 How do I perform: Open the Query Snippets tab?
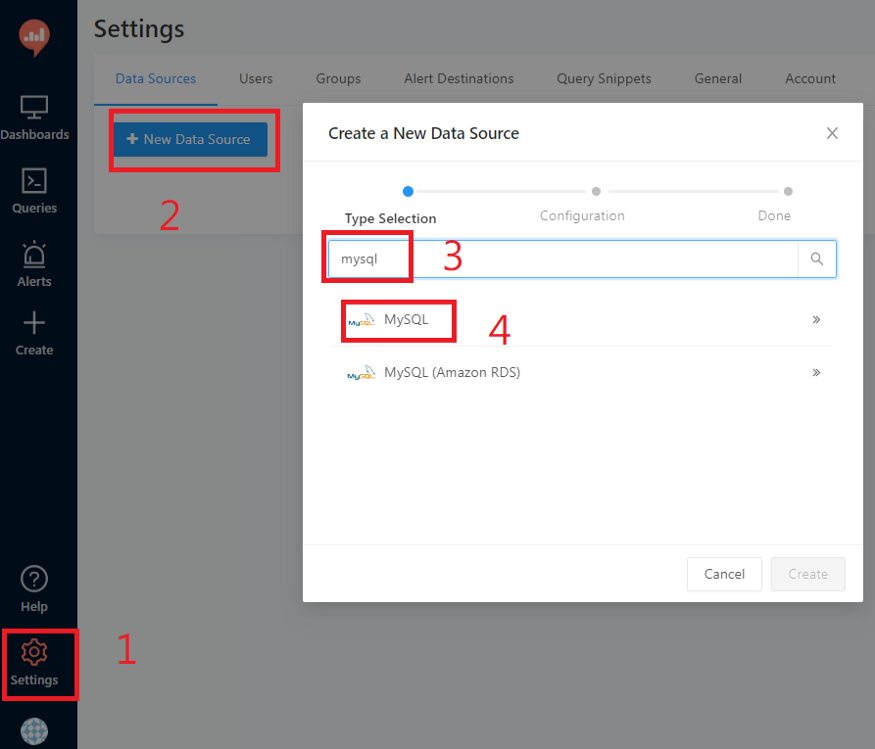point(604,78)
